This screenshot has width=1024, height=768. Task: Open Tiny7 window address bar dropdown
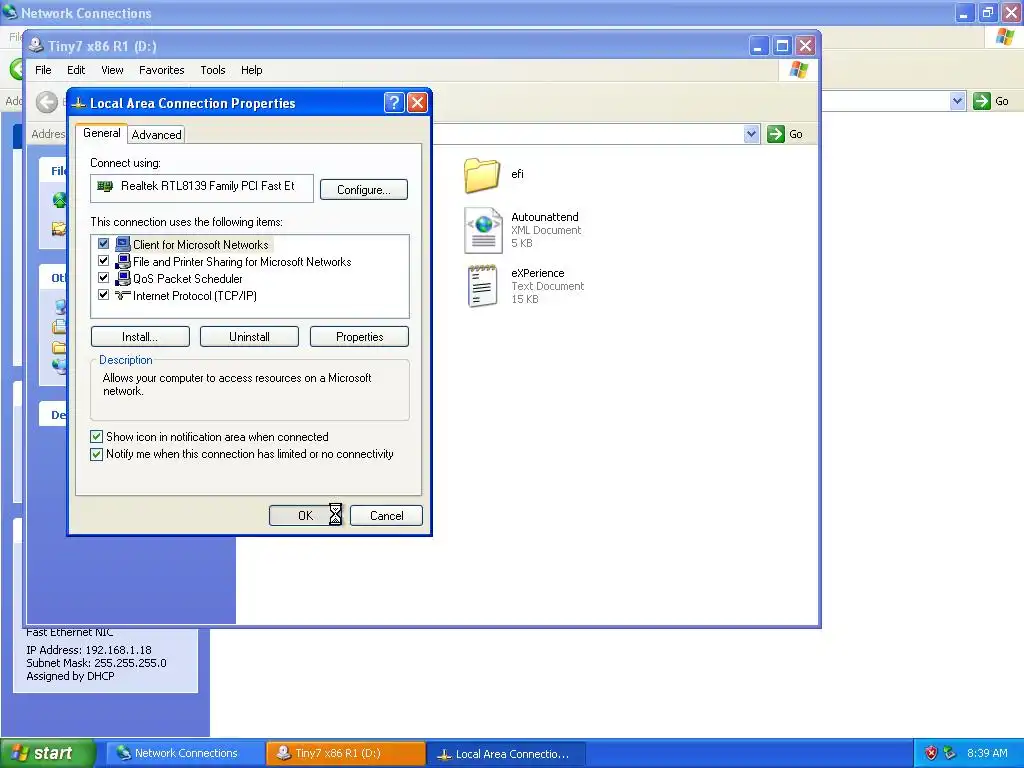(x=751, y=134)
